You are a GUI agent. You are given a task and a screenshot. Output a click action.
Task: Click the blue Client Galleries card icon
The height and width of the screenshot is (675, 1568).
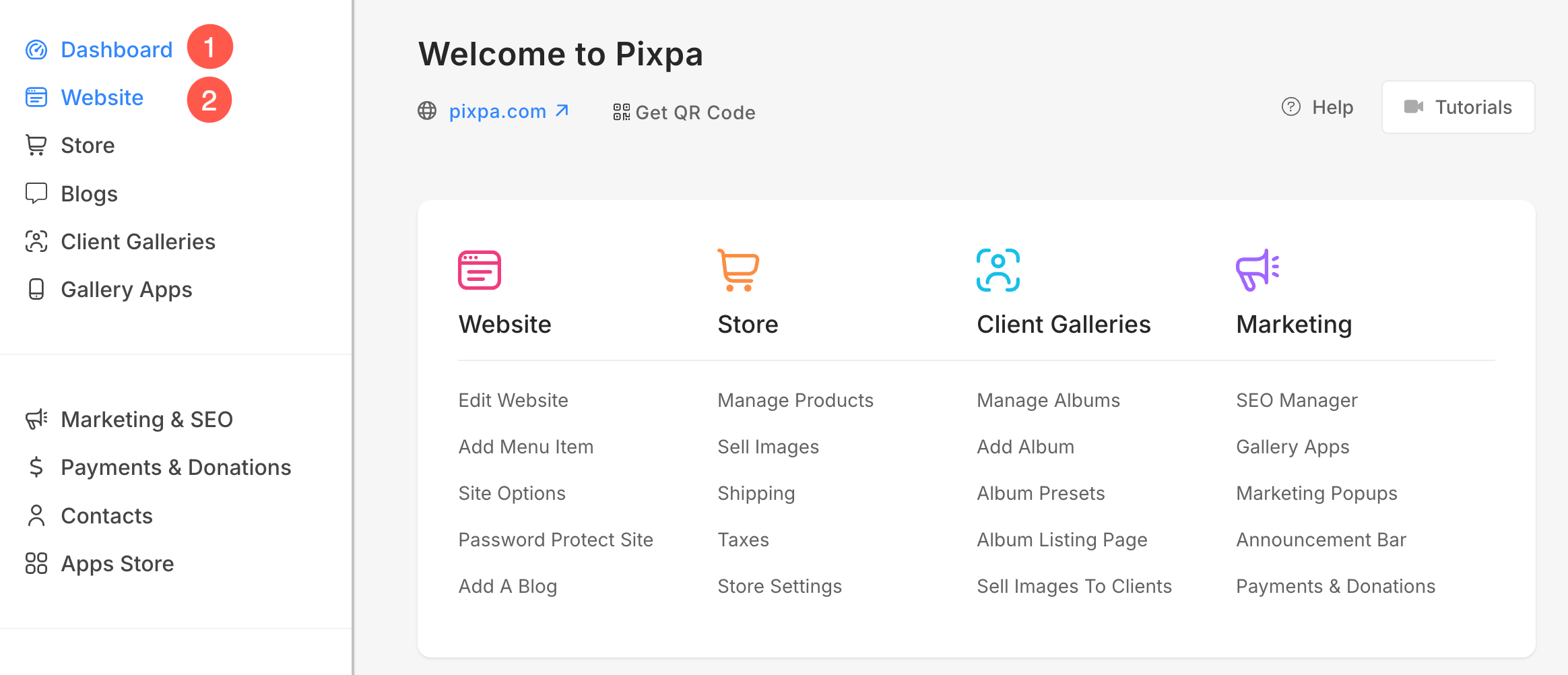point(998,270)
